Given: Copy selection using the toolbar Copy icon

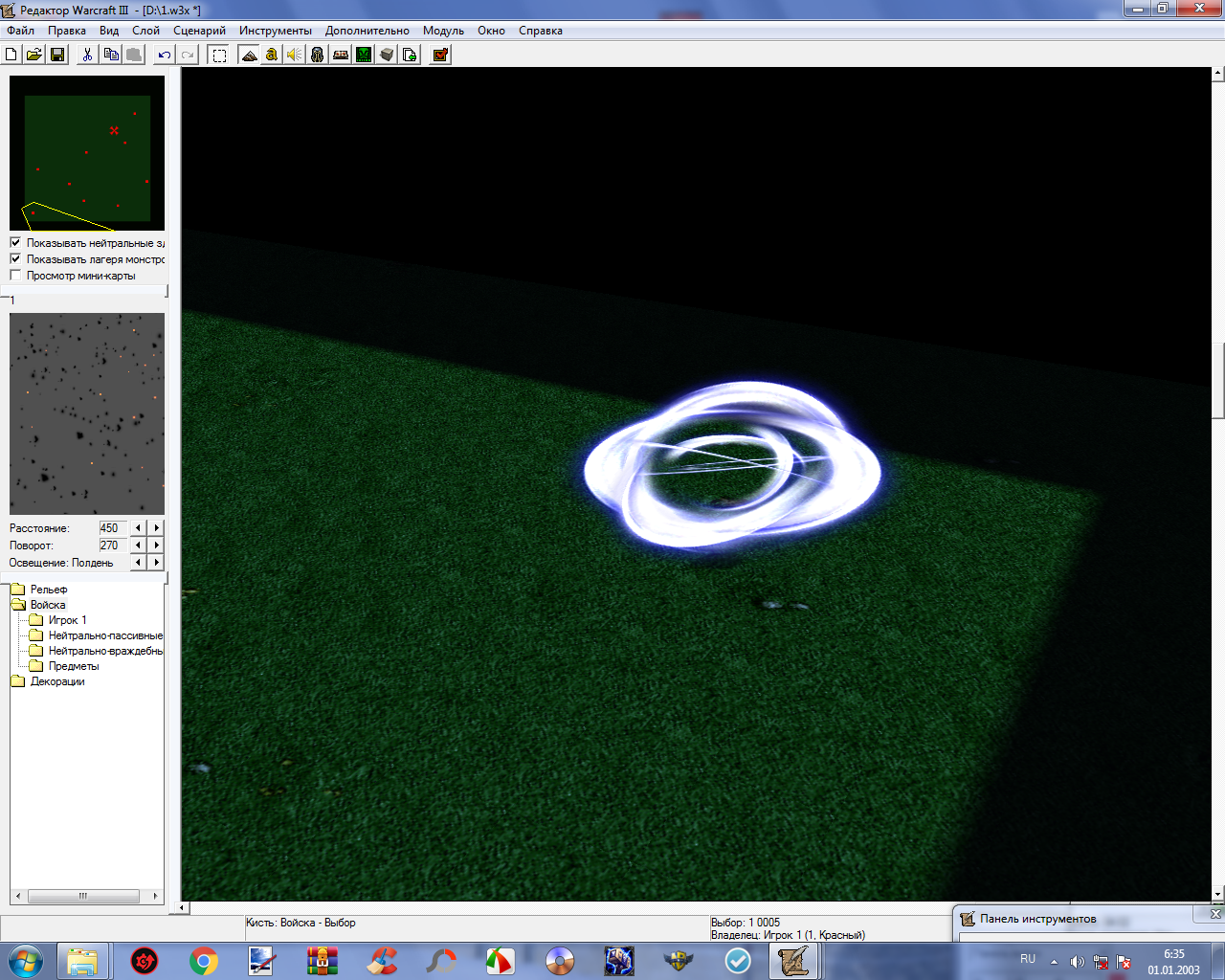Looking at the screenshot, I should click(x=111, y=55).
